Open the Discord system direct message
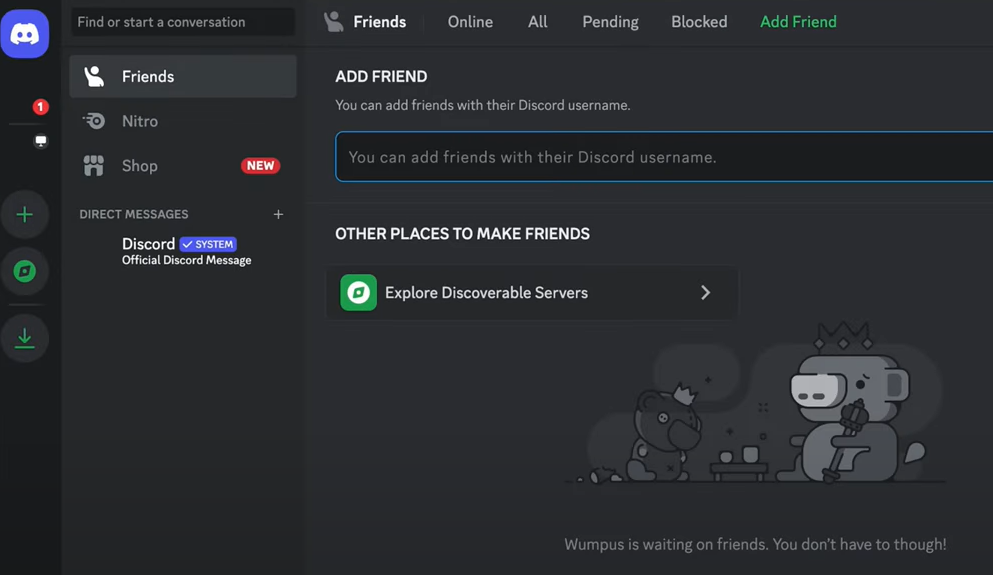The height and width of the screenshot is (575, 993). pyautogui.click(x=183, y=251)
